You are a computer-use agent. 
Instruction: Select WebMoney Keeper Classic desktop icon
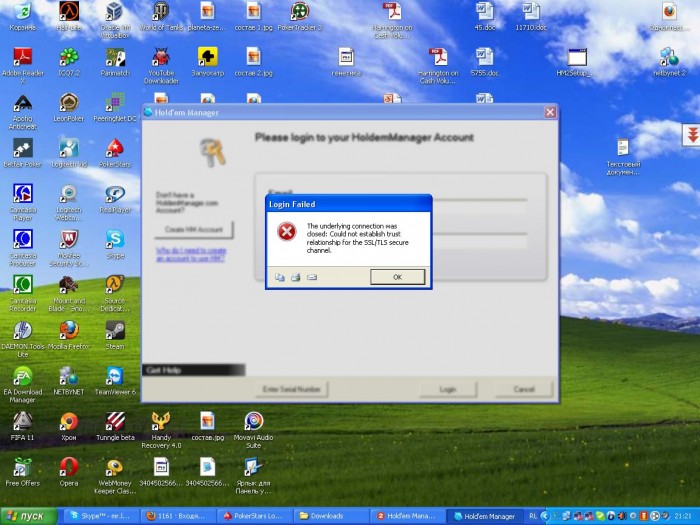pyautogui.click(x=115, y=476)
